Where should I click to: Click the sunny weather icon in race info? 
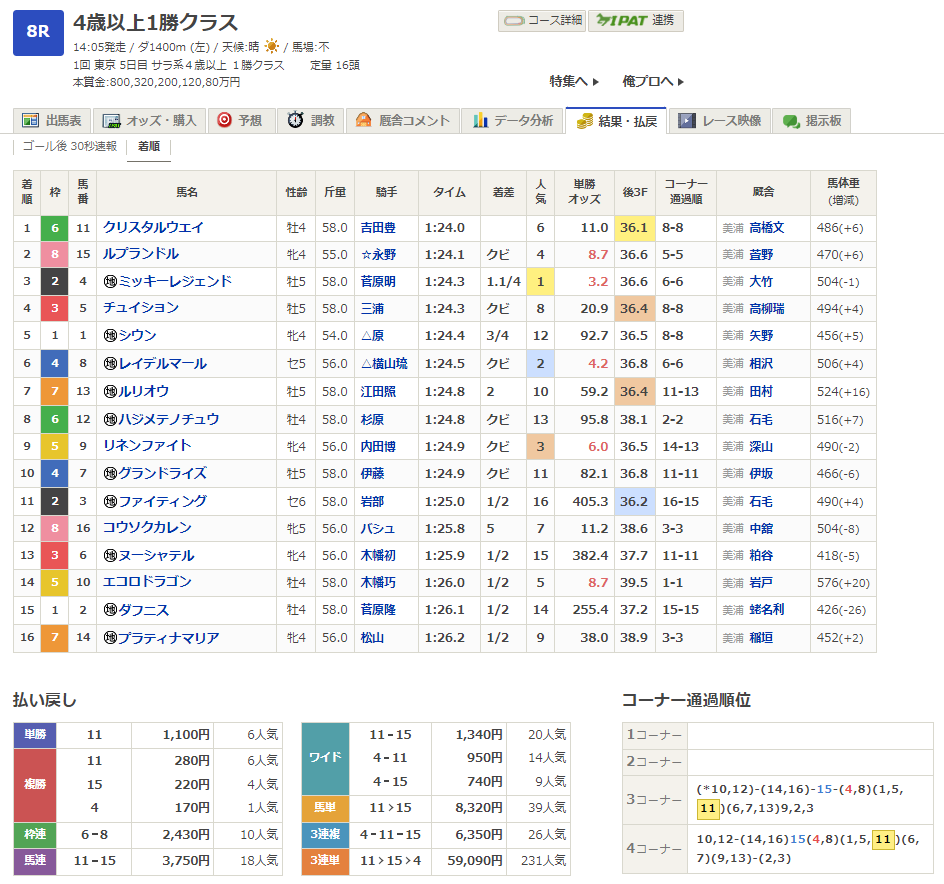(x=272, y=47)
